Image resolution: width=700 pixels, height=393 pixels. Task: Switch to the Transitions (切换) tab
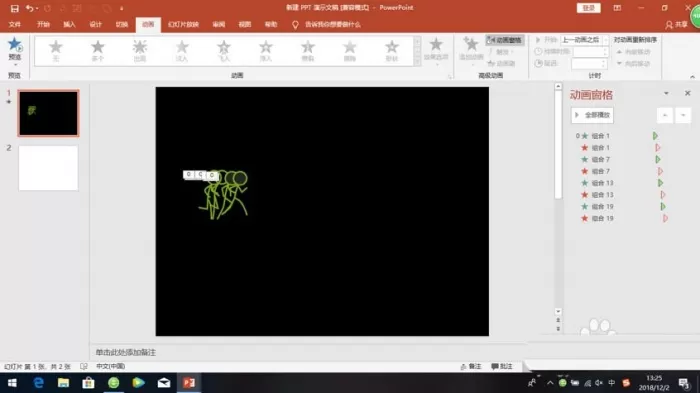122,25
